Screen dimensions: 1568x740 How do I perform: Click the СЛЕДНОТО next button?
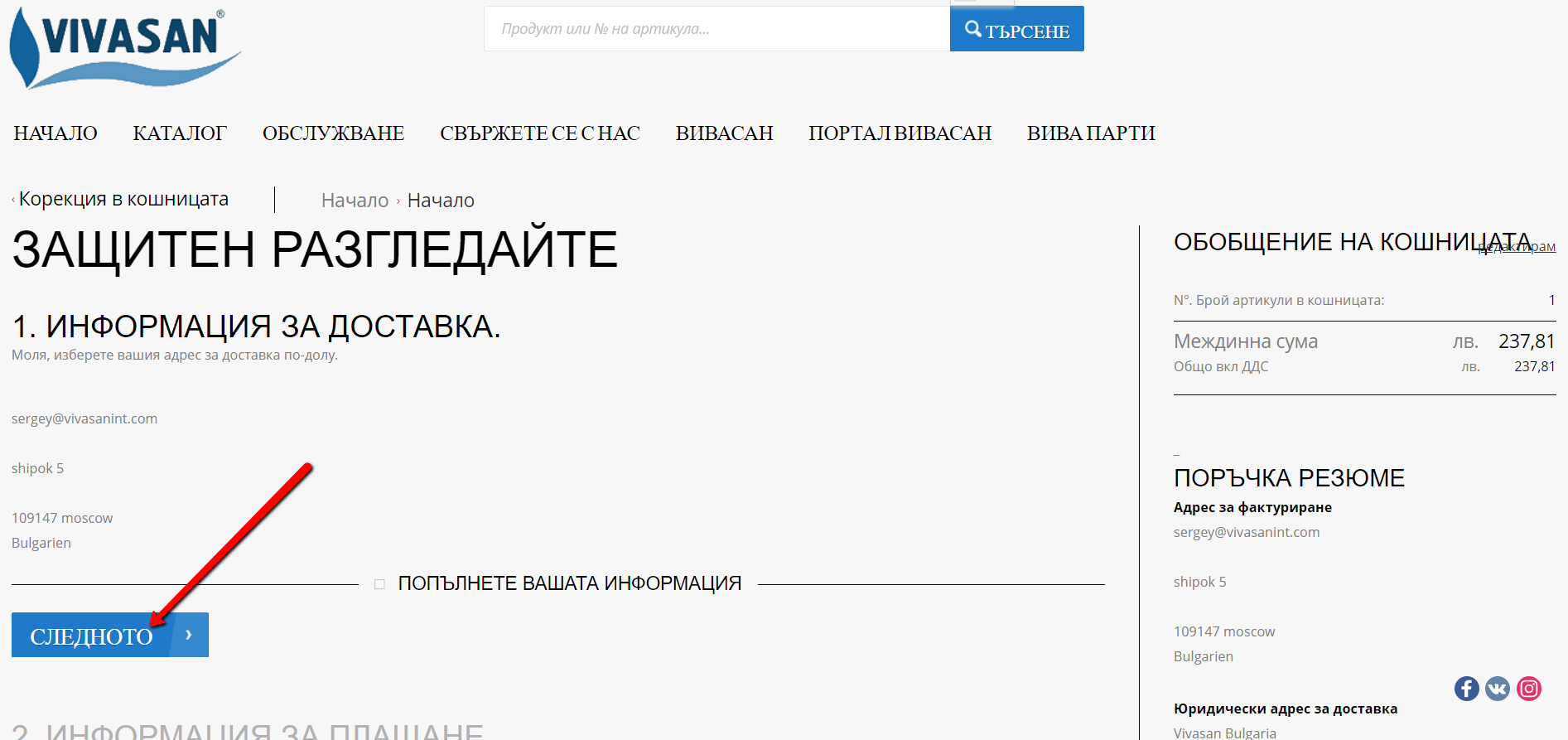click(110, 635)
